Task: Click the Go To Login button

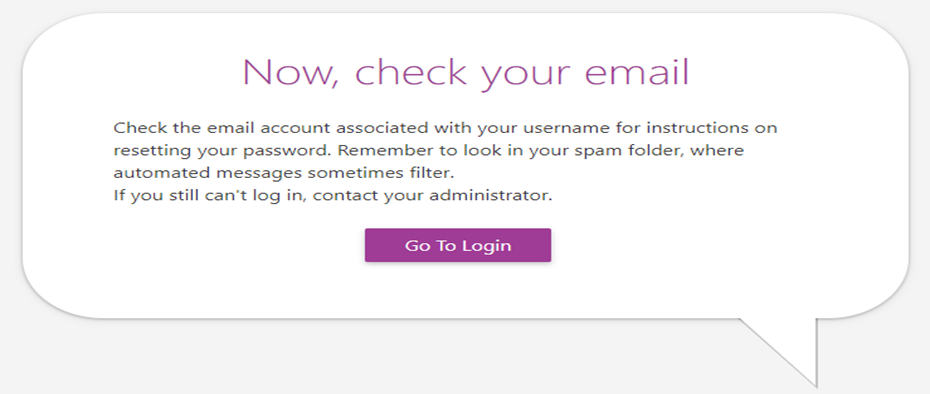Action: [x=458, y=245]
